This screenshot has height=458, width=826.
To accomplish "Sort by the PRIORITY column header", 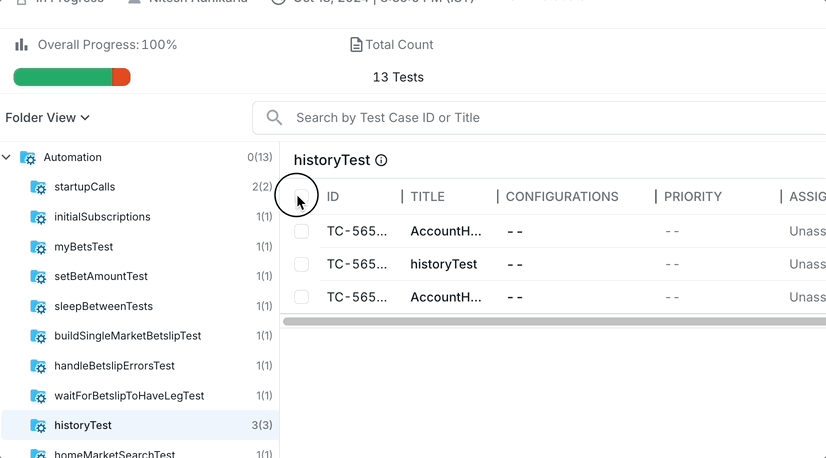I will coord(694,197).
